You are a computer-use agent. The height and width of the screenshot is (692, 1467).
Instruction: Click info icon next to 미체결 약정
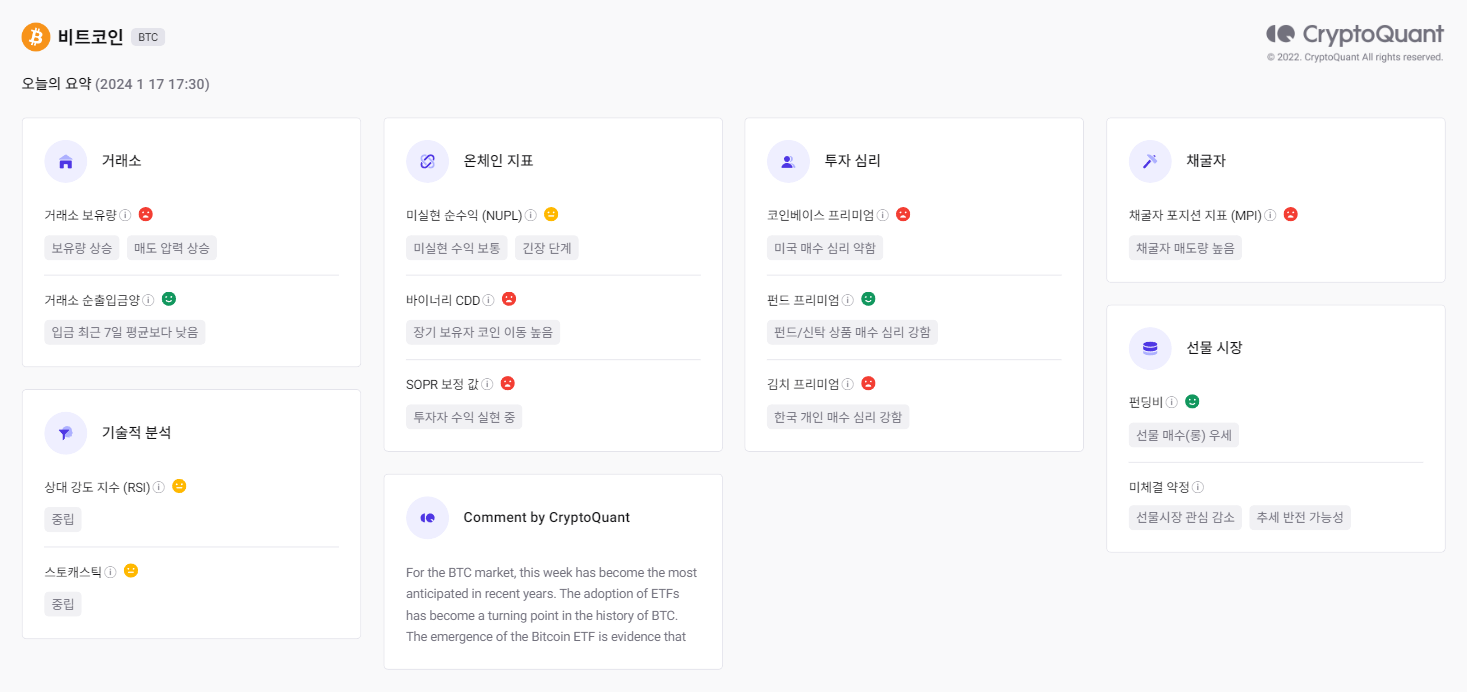tap(1198, 487)
